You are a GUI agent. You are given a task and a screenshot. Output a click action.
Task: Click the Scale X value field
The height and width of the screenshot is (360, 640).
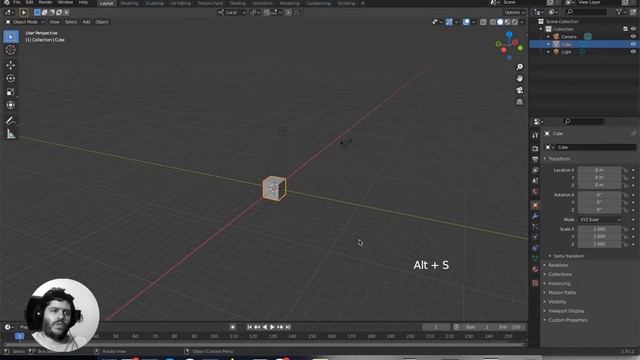600,229
